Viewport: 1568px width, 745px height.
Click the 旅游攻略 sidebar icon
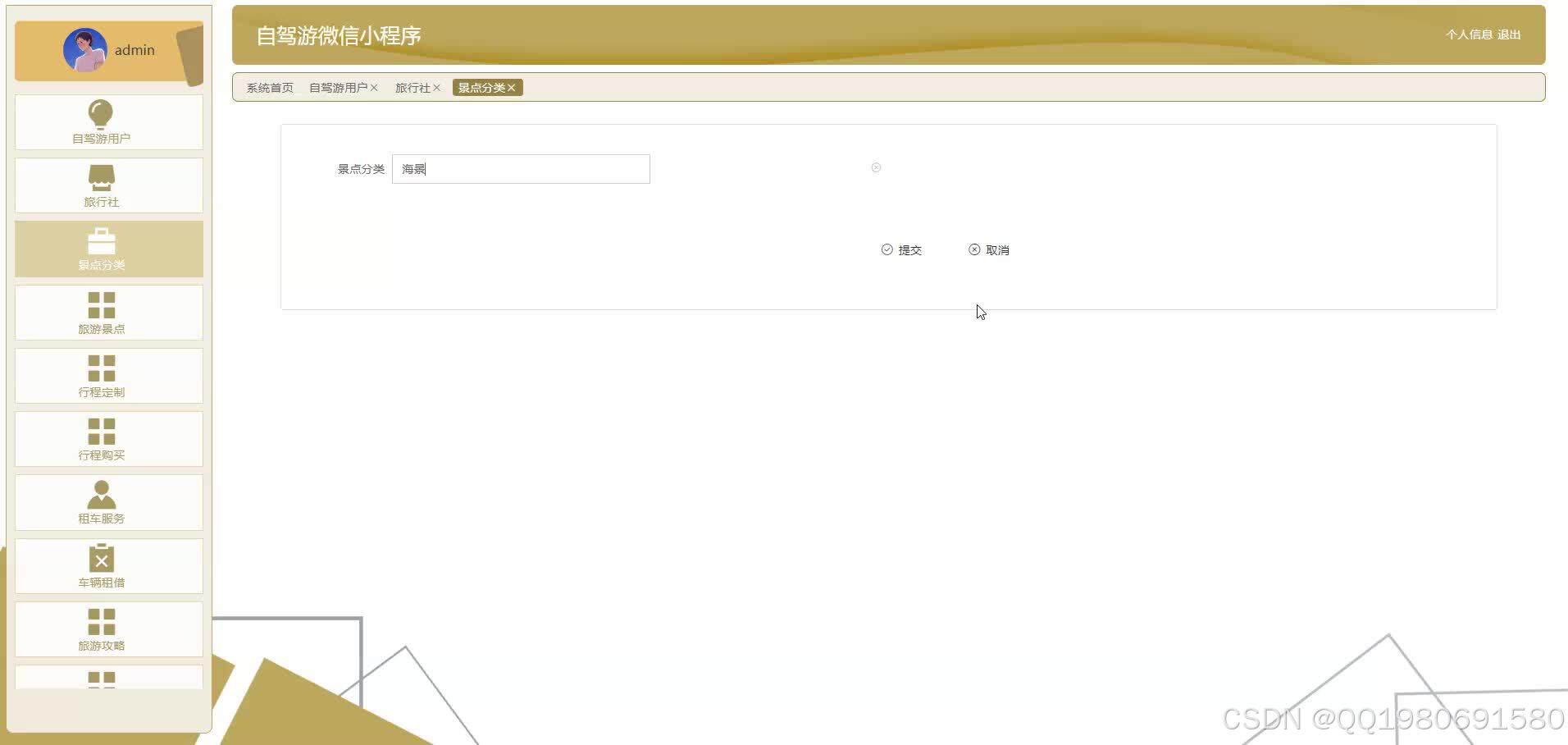pos(100,619)
